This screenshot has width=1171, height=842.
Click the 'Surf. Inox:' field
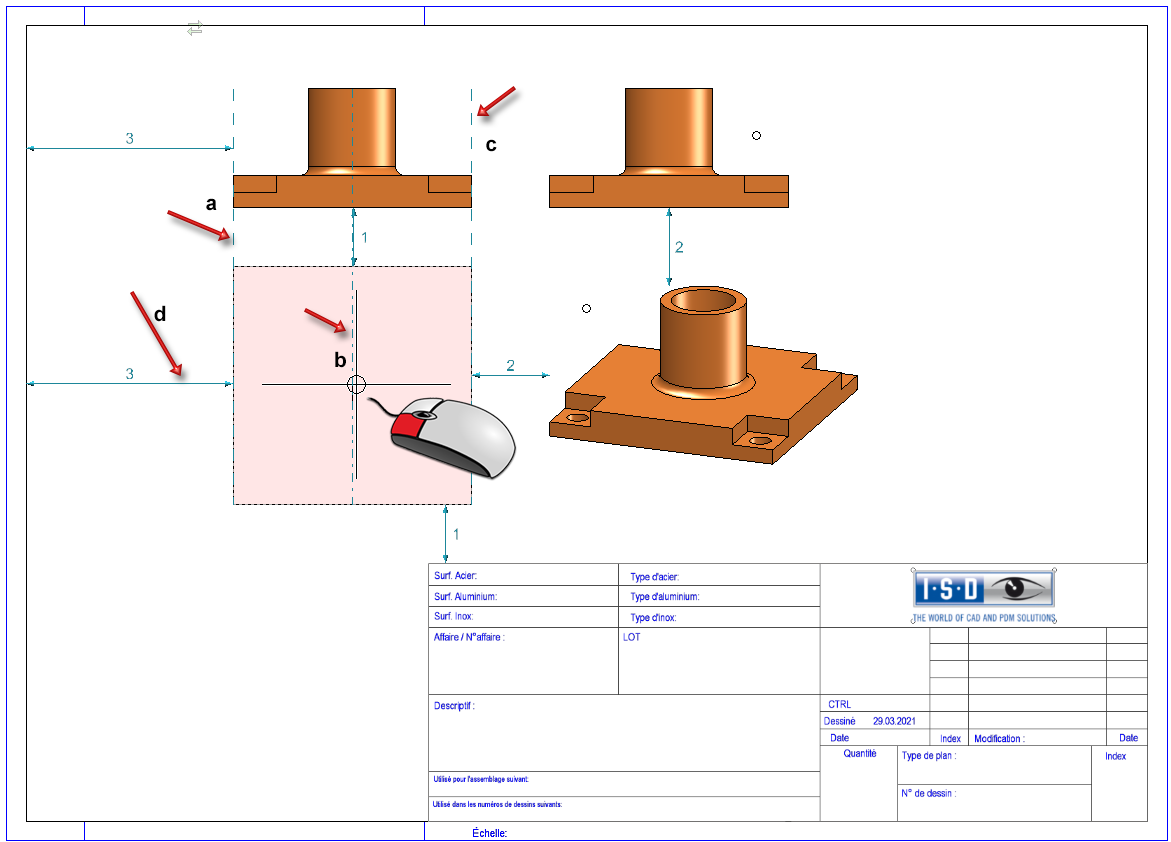click(x=524, y=616)
